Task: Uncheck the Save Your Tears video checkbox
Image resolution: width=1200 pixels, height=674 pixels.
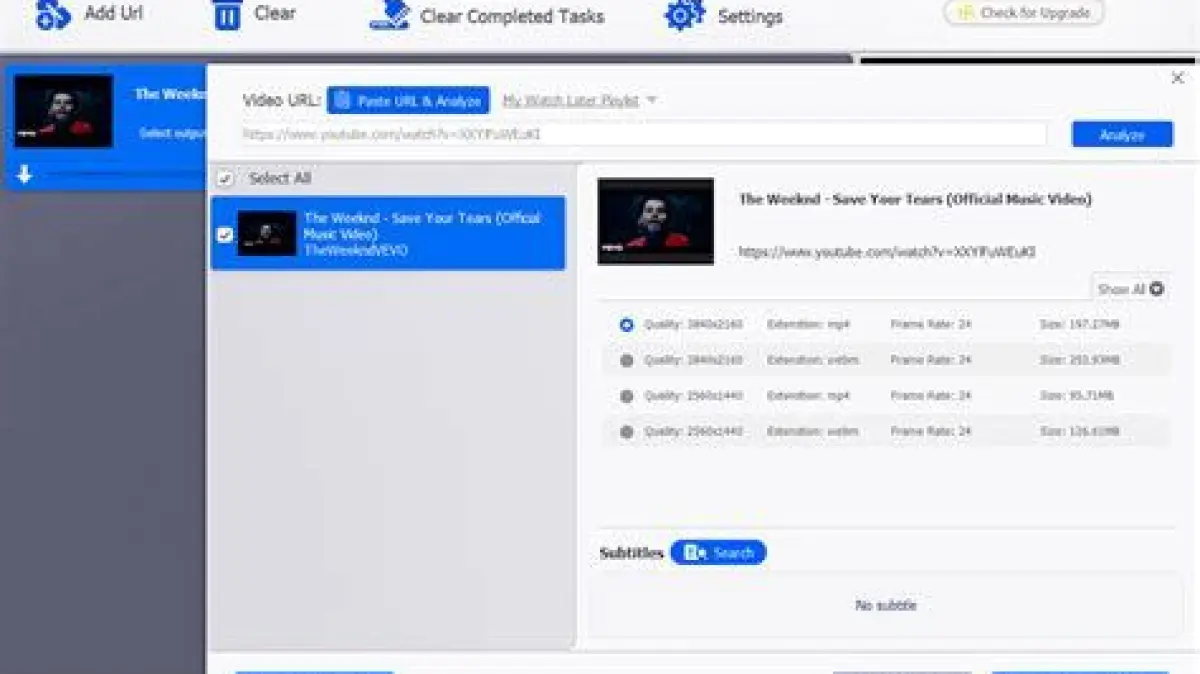Action: point(225,234)
